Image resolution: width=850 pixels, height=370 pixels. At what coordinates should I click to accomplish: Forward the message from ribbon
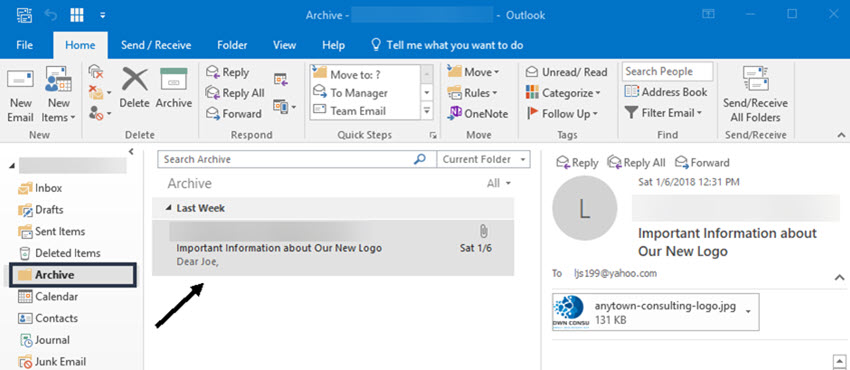[x=234, y=114]
